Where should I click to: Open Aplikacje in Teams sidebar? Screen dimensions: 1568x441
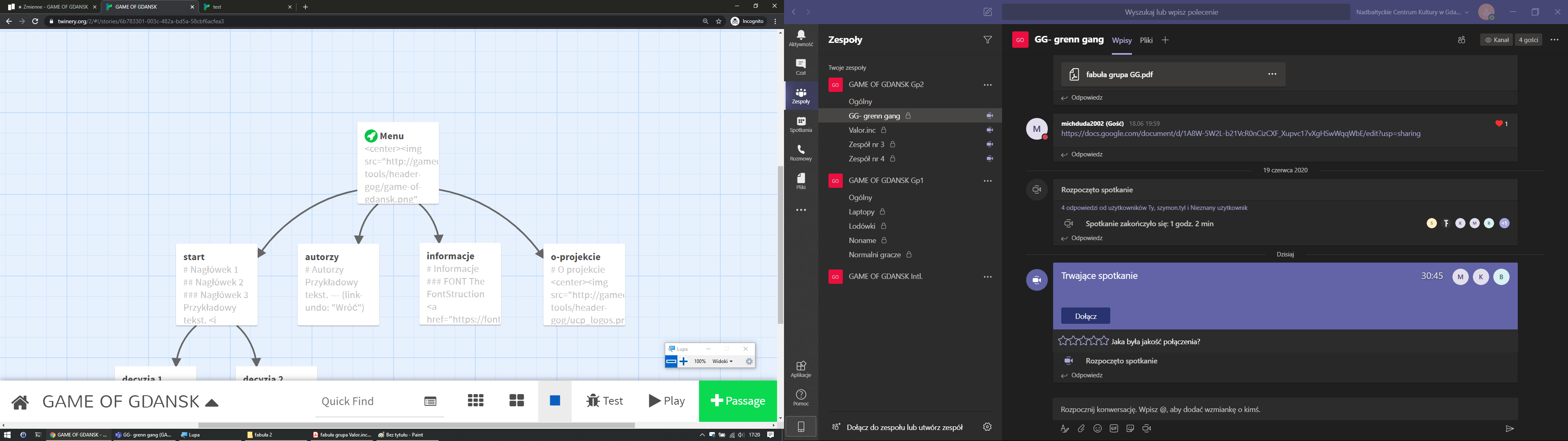point(801,369)
